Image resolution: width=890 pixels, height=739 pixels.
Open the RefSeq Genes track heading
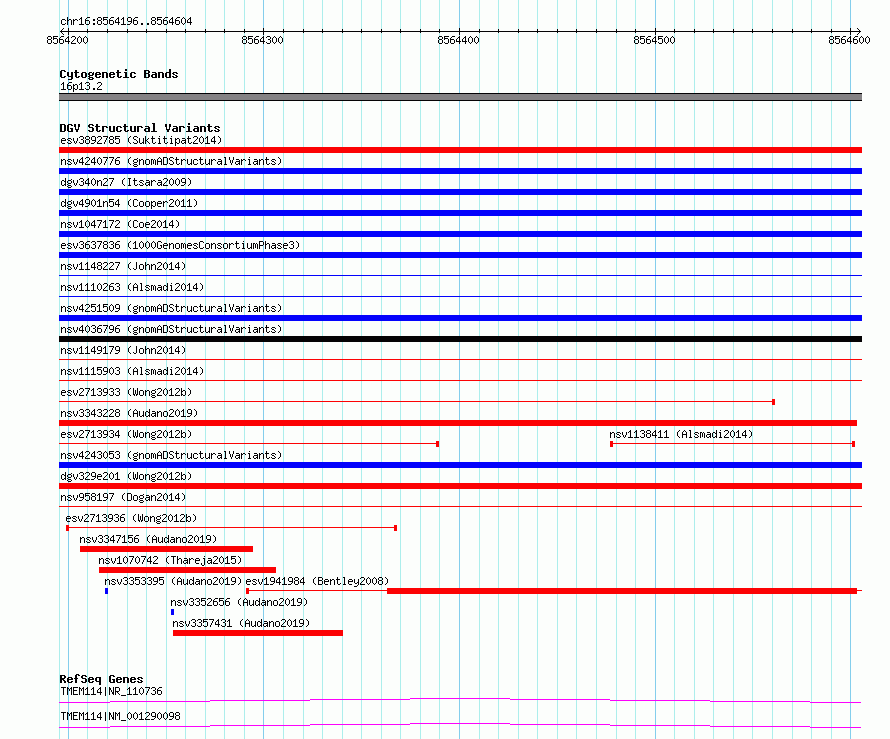pos(101,679)
